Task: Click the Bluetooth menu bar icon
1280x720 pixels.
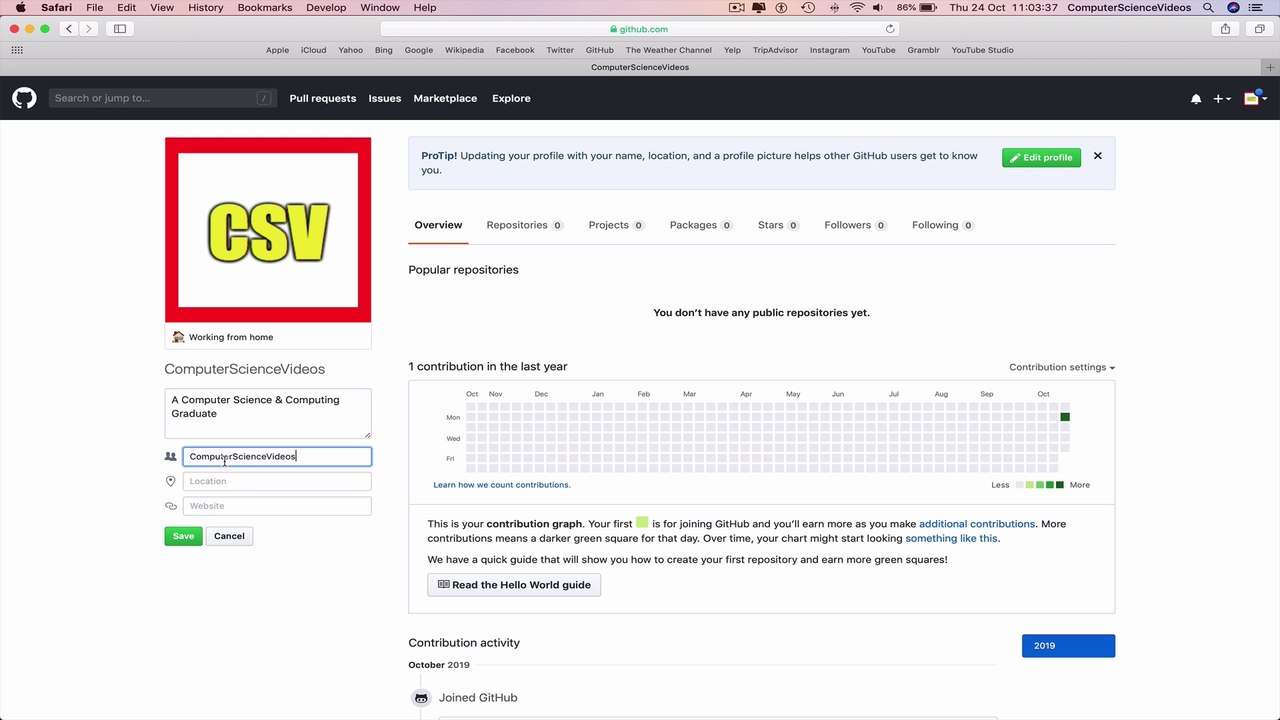Action: [834, 8]
